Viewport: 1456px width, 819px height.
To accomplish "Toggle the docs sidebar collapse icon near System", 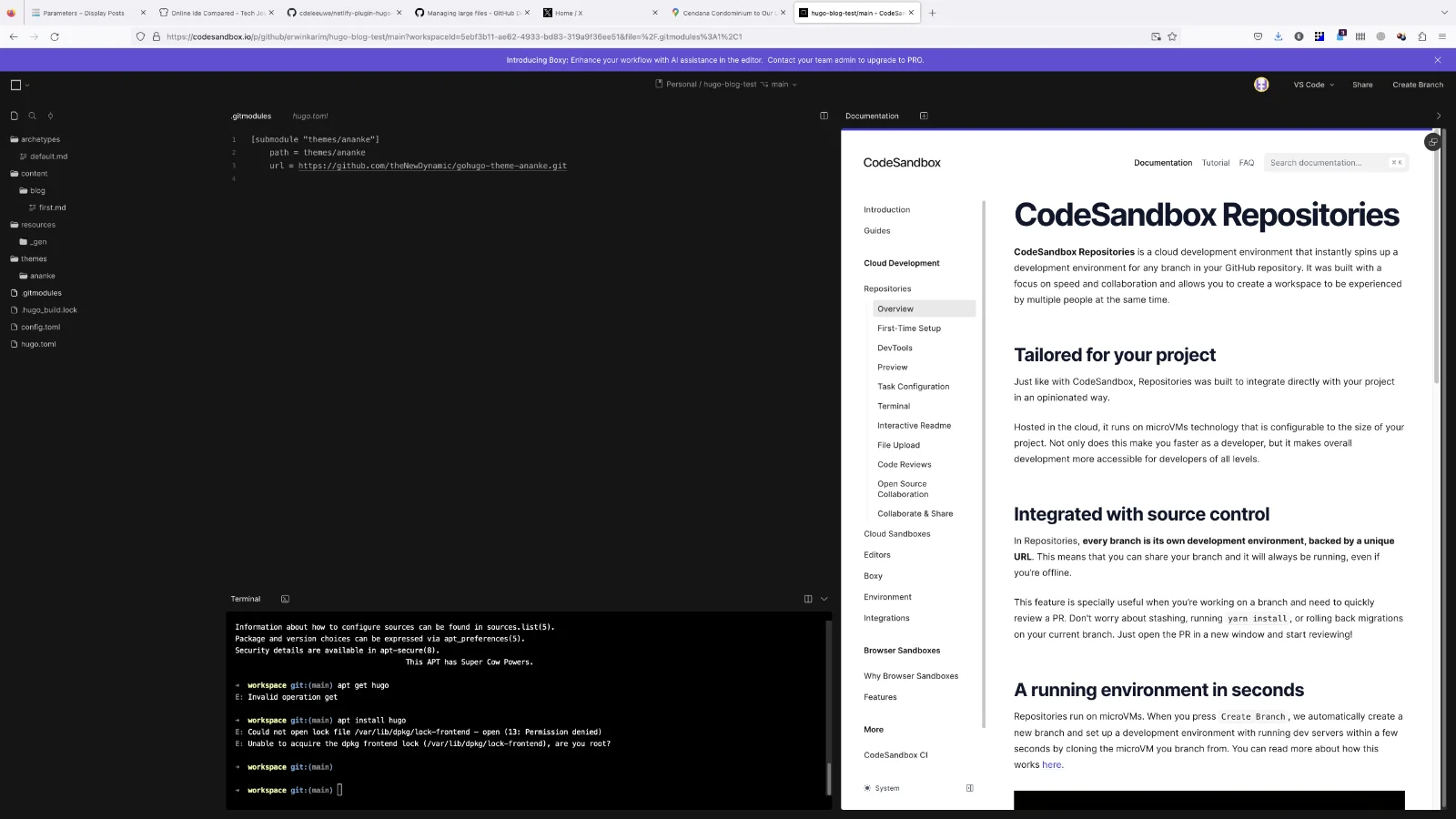I will pyautogui.click(x=969, y=788).
